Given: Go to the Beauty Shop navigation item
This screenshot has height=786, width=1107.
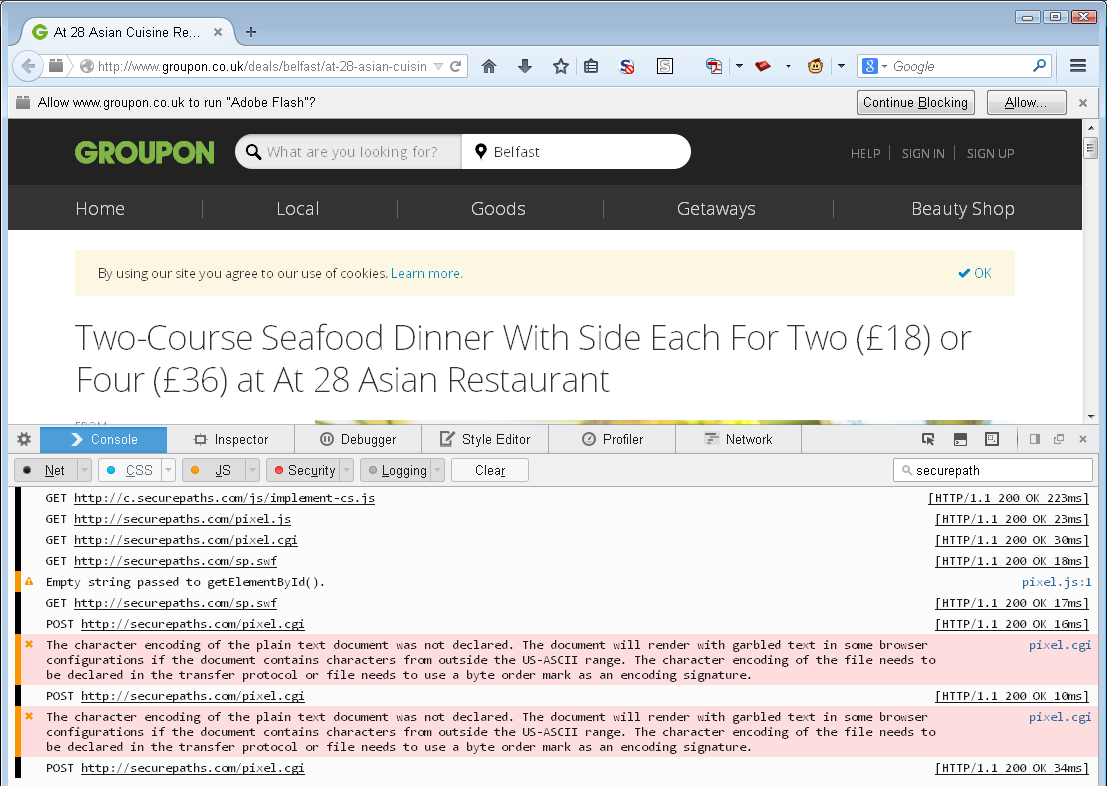Looking at the screenshot, I should click(963, 208).
